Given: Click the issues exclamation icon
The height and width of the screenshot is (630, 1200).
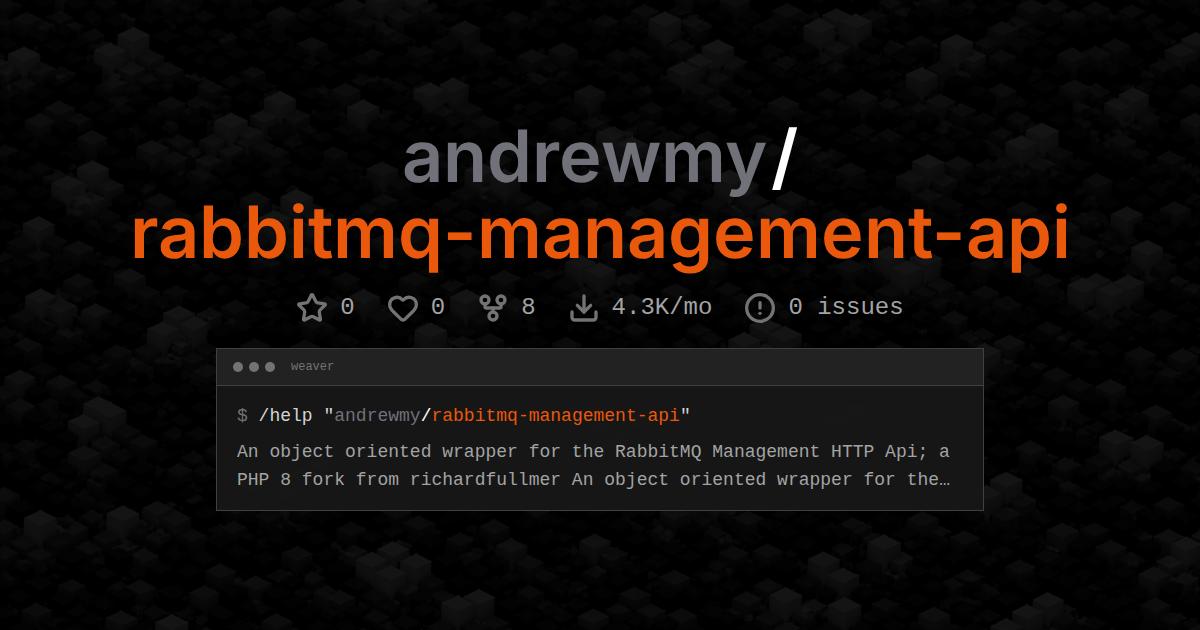Looking at the screenshot, I should 760,307.
